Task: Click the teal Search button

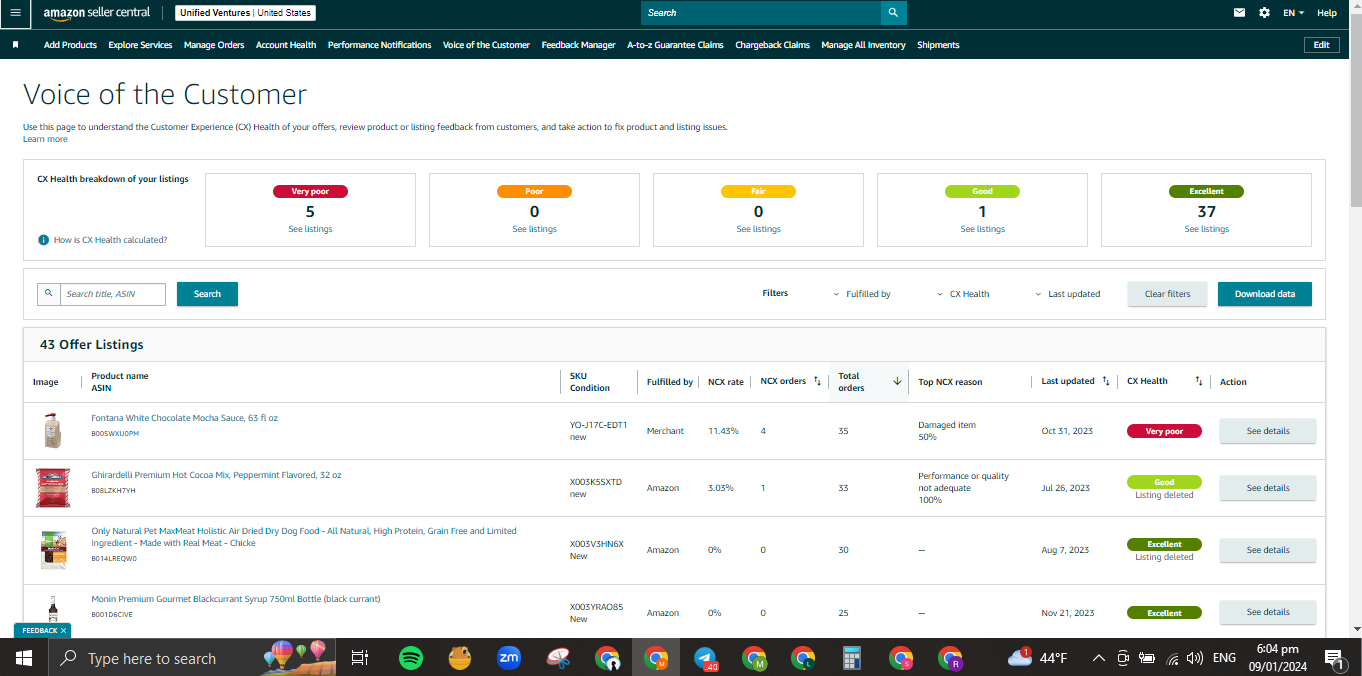Action: pos(207,294)
